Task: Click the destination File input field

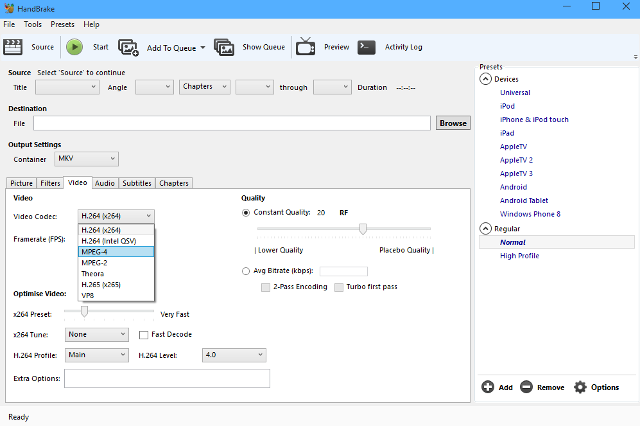Action: 232,123
